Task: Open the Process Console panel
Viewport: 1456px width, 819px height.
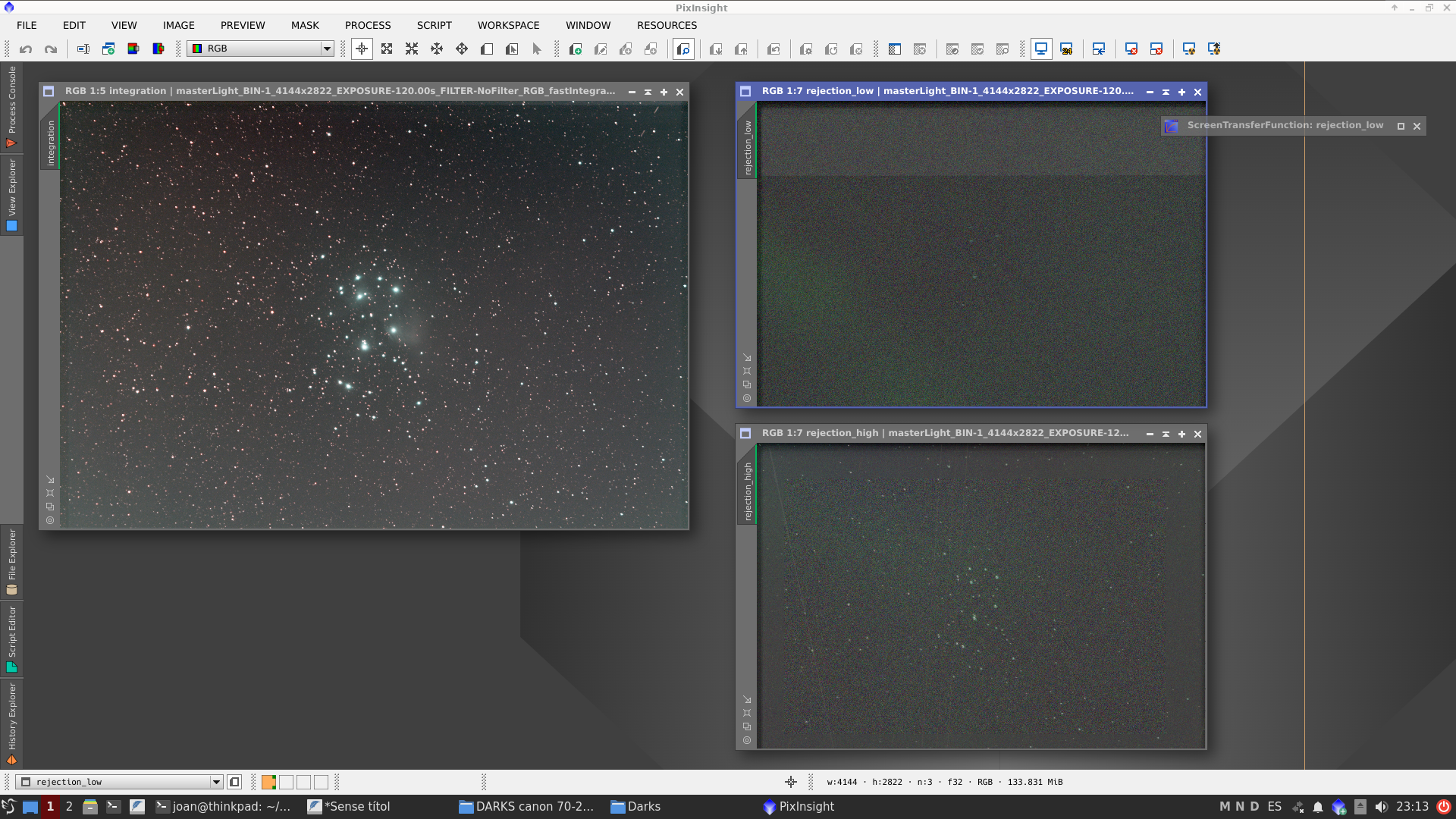Action: coord(11,110)
